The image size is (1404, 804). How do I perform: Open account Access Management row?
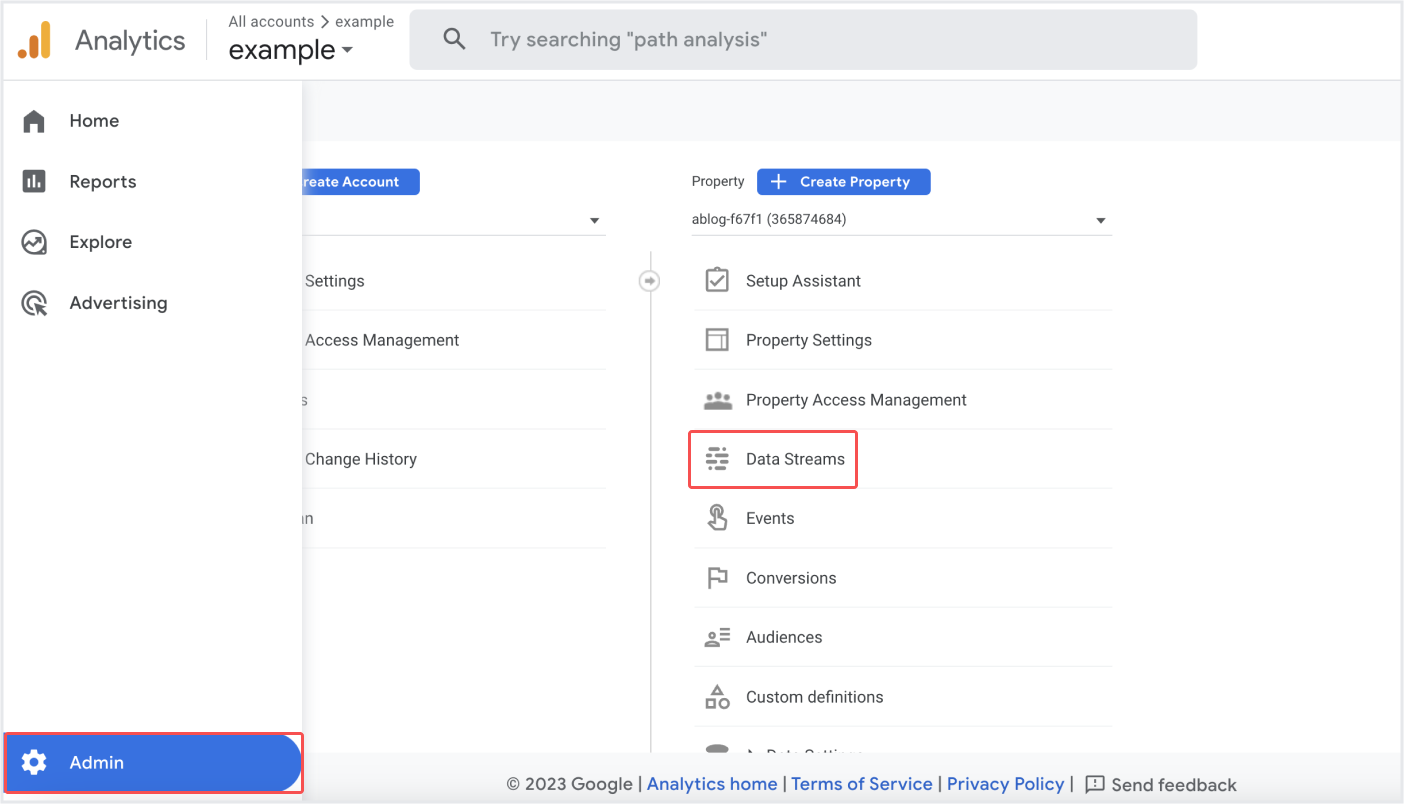pos(454,340)
